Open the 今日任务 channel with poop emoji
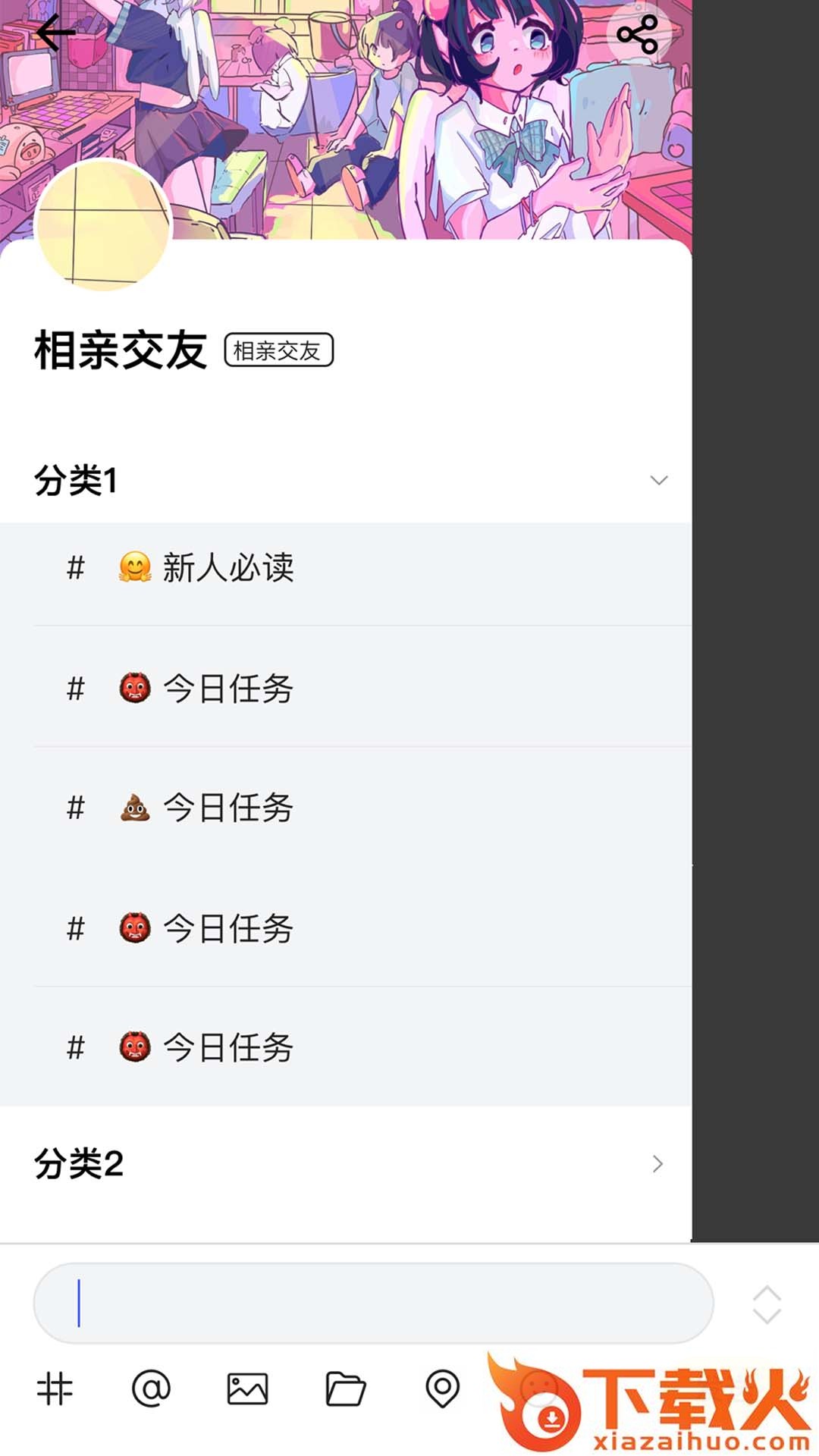This screenshot has height=1456, width=819. (x=227, y=808)
